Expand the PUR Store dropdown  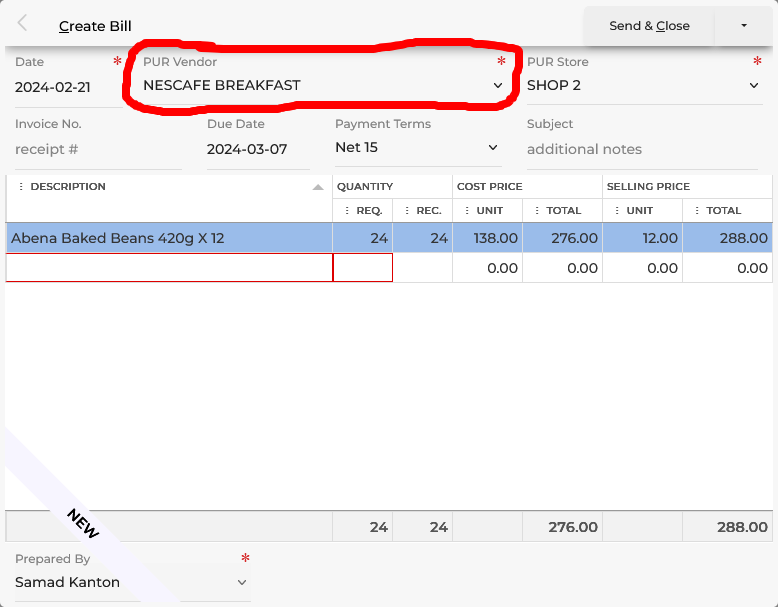pyautogui.click(x=754, y=86)
